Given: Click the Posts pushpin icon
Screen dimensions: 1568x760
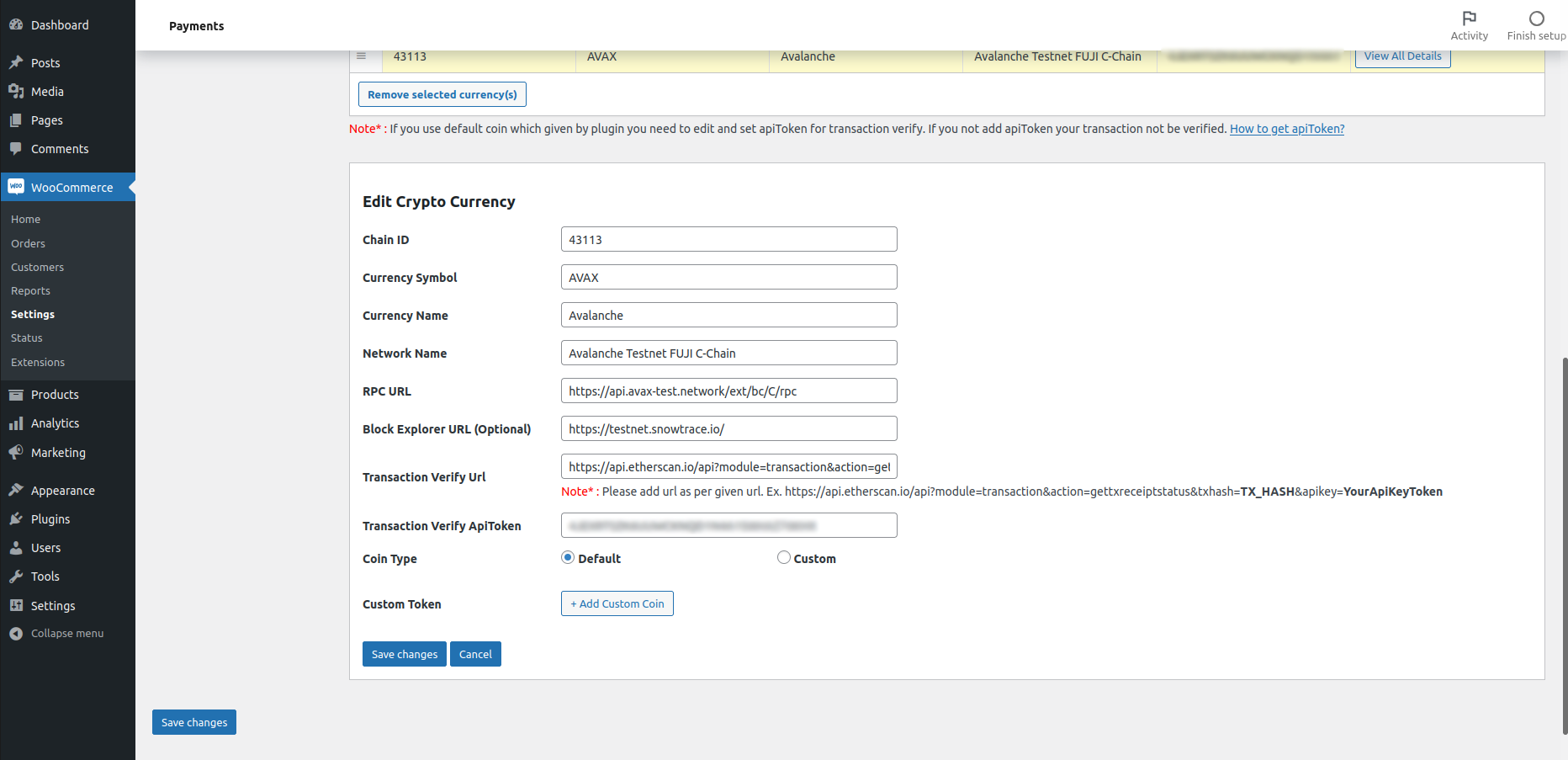Looking at the screenshot, I should coord(16,63).
